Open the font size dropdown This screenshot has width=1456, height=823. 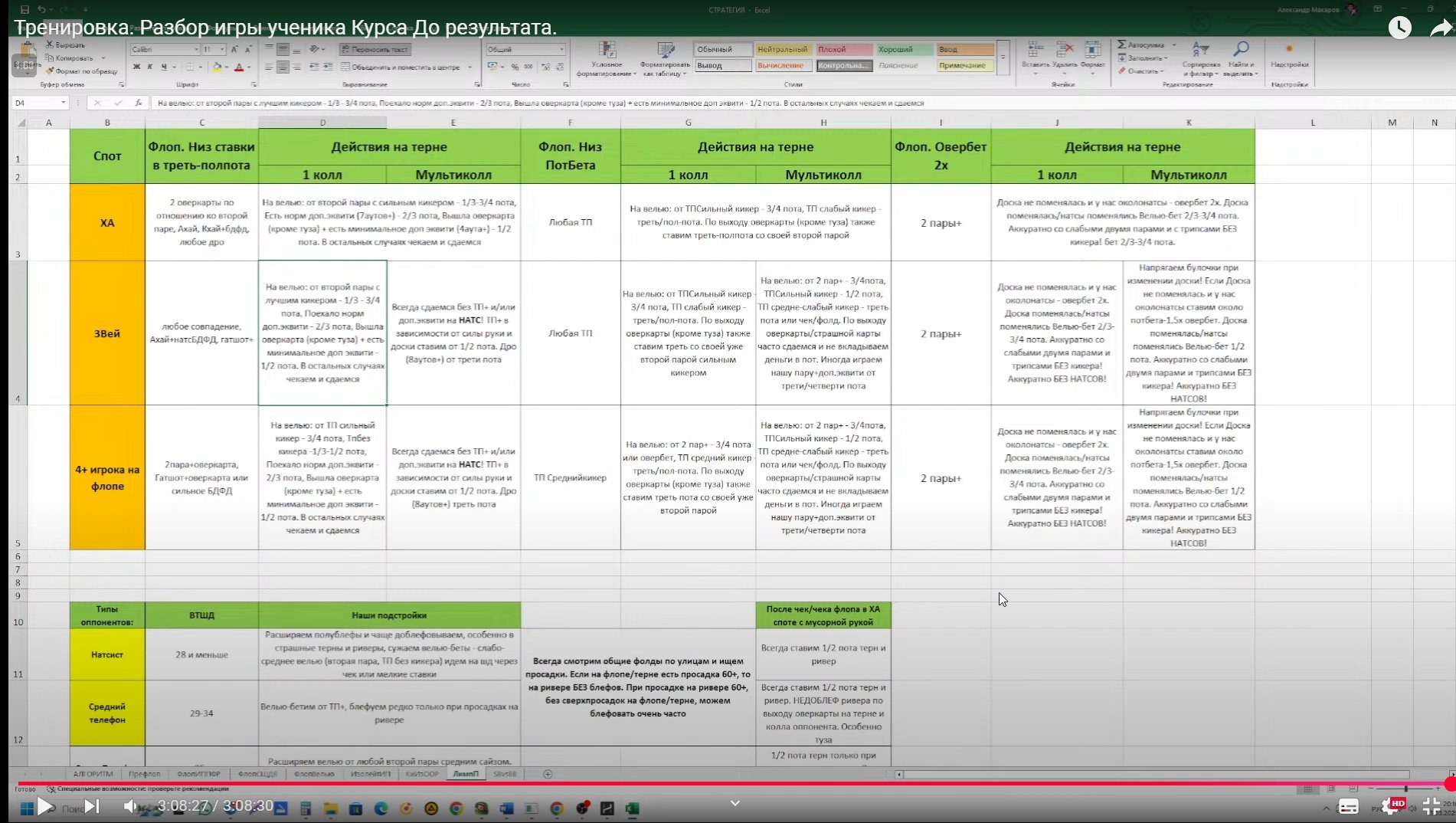tap(222, 49)
